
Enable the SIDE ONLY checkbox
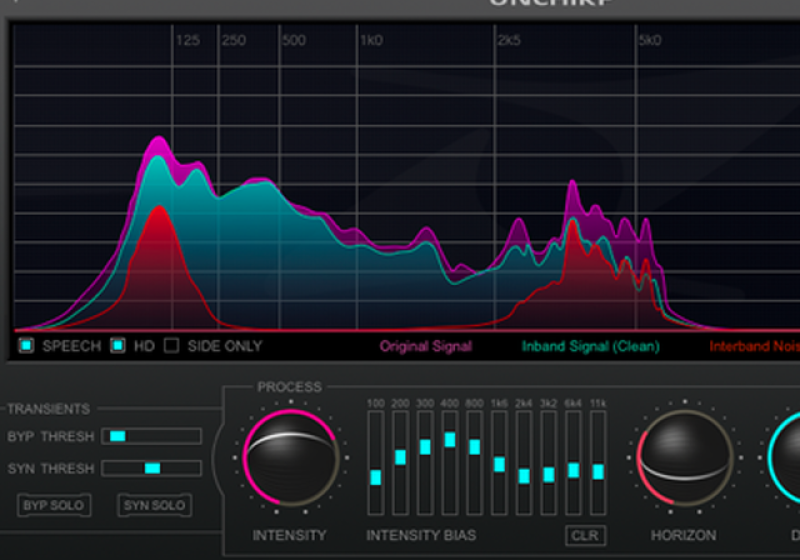click(x=171, y=346)
